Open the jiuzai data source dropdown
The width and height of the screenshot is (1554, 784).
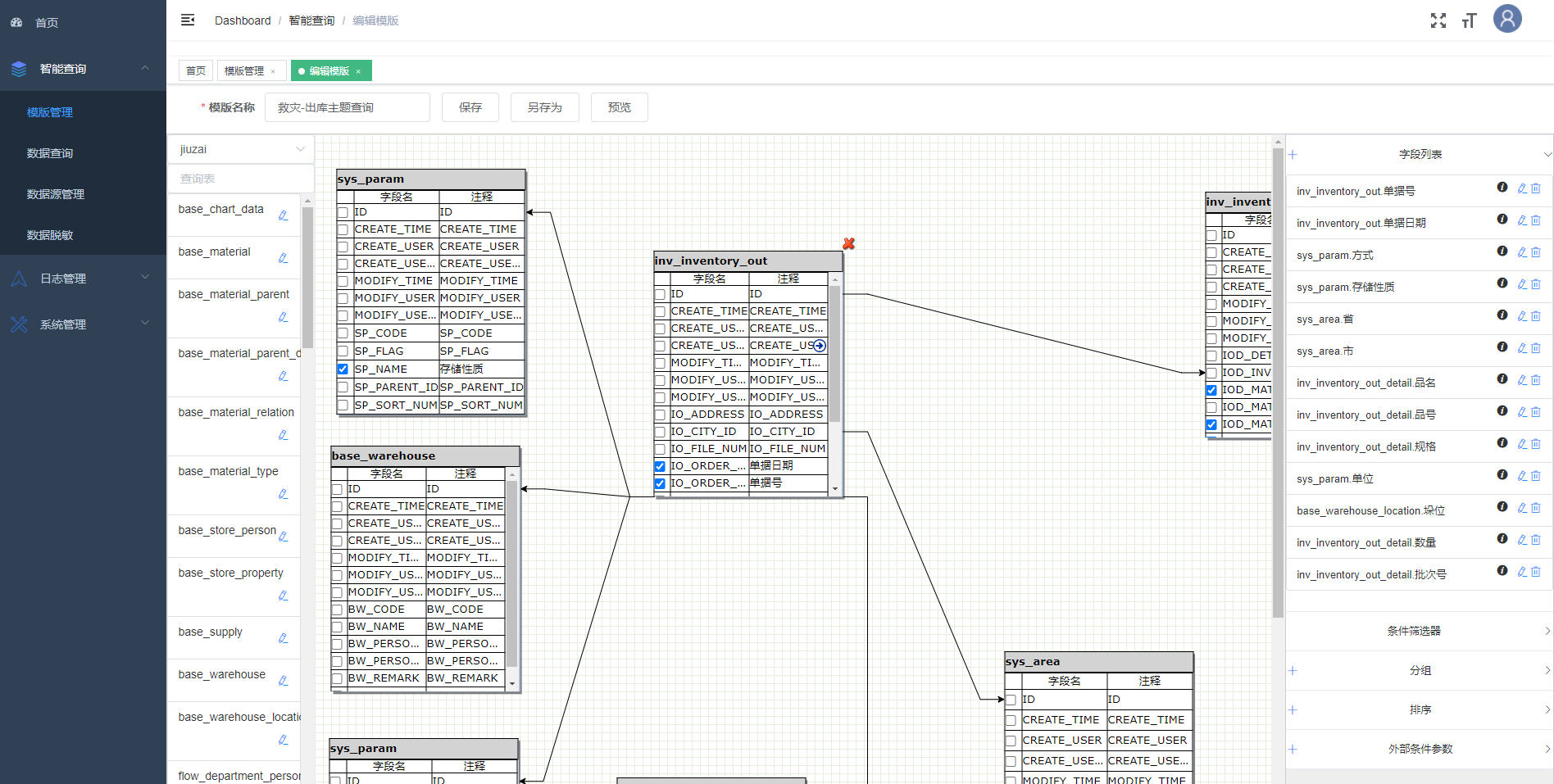point(241,149)
